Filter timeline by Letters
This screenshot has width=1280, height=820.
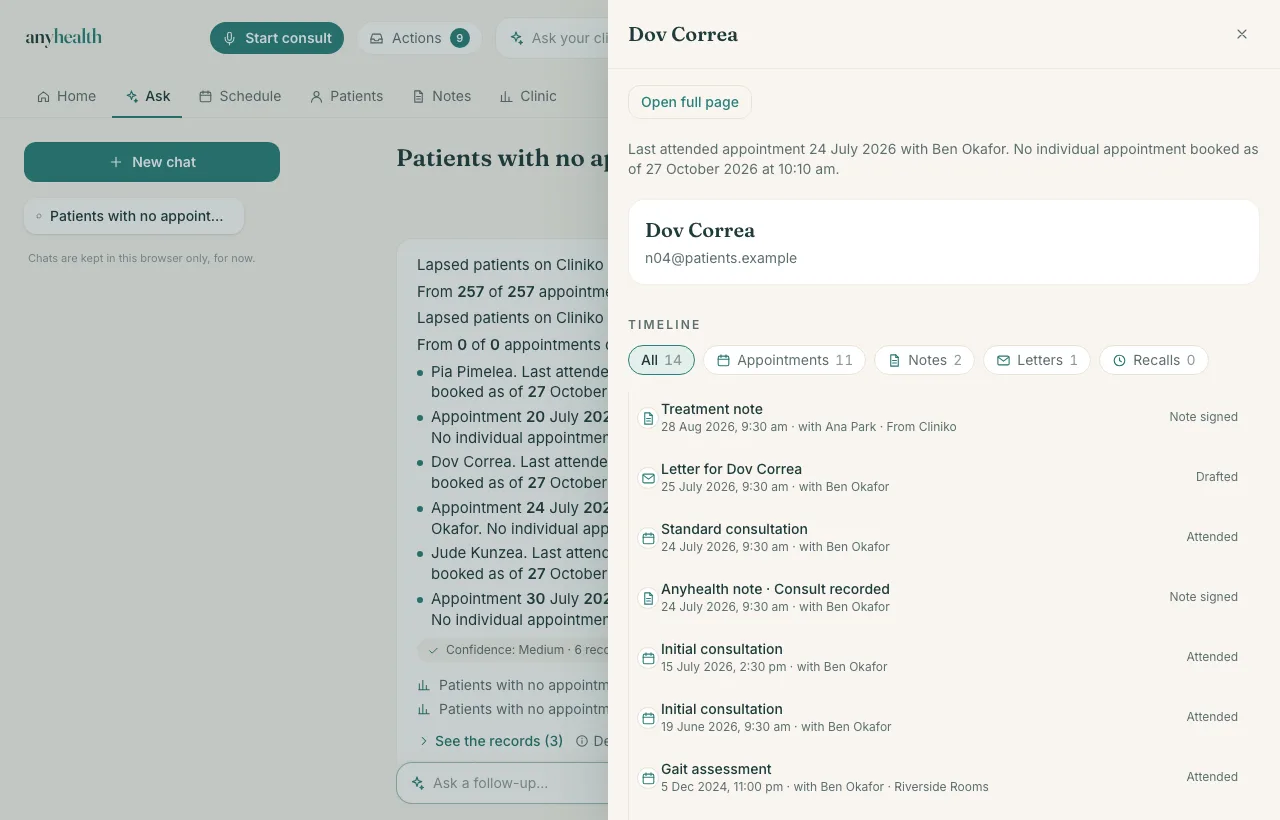pos(1037,360)
